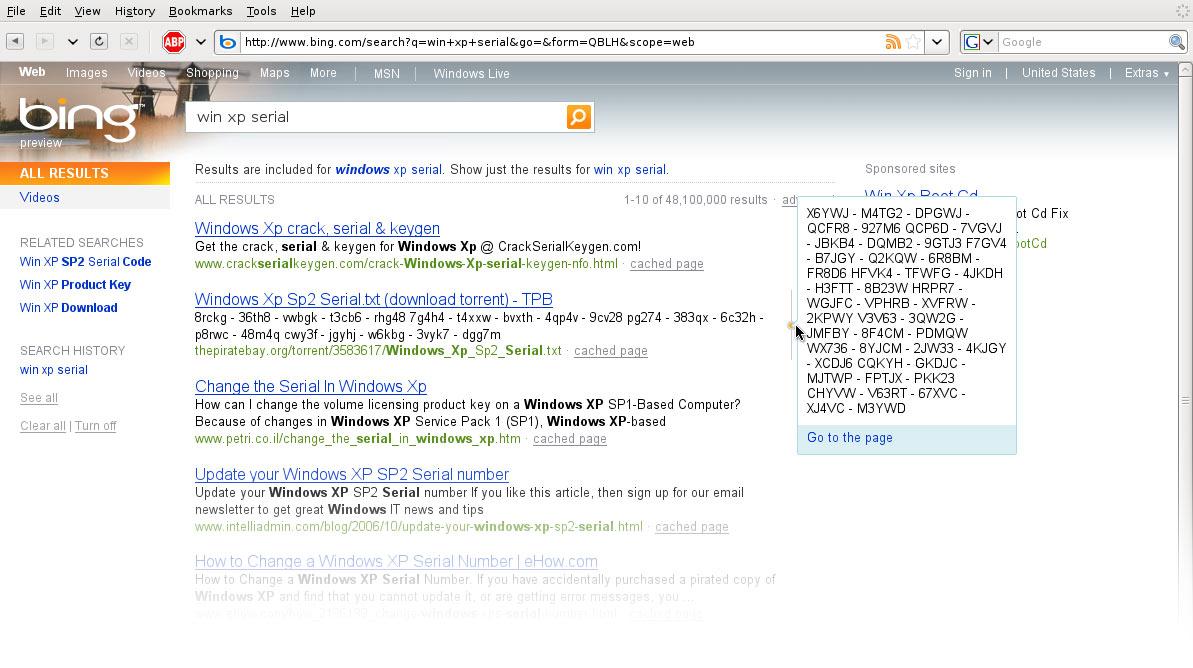
Task: Open the Tools menu
Action: (261, 11)
